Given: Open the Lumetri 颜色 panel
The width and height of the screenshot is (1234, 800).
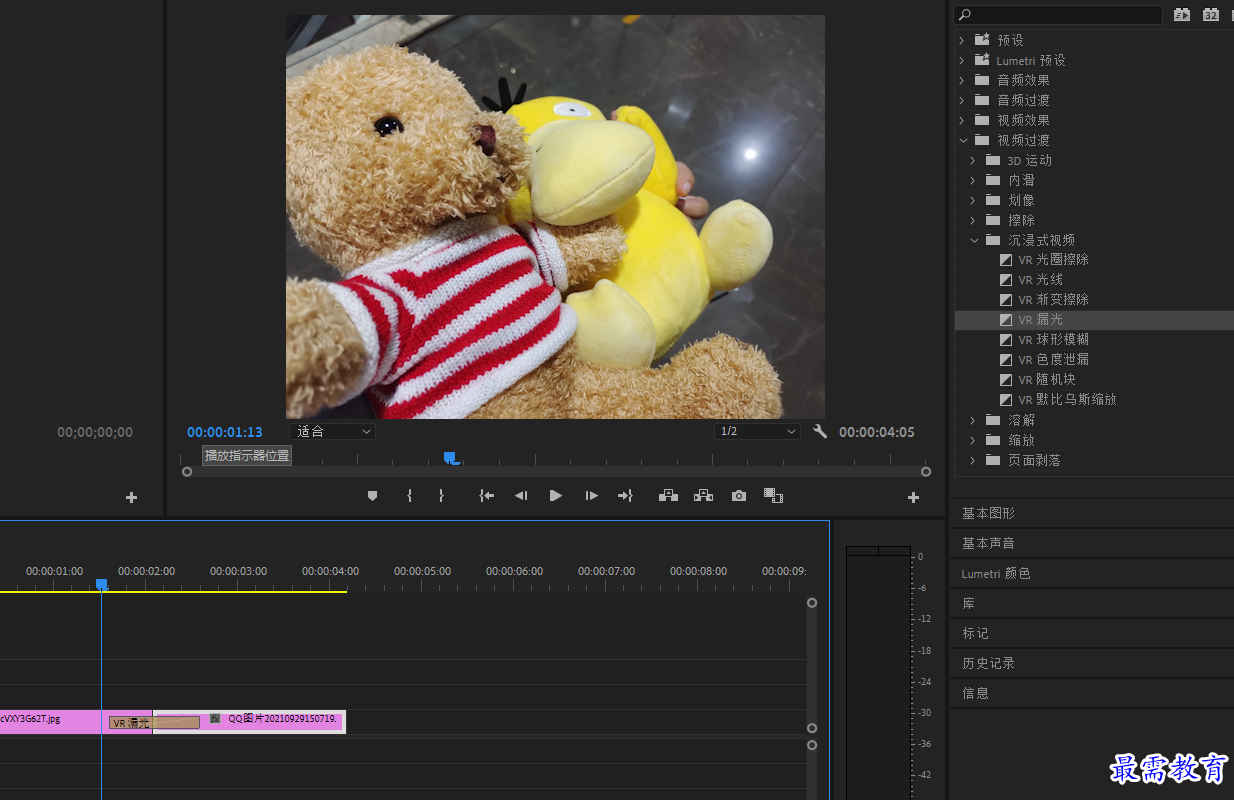Looking at the screenshot, I should pyautogui.click(x=996, y=573).
